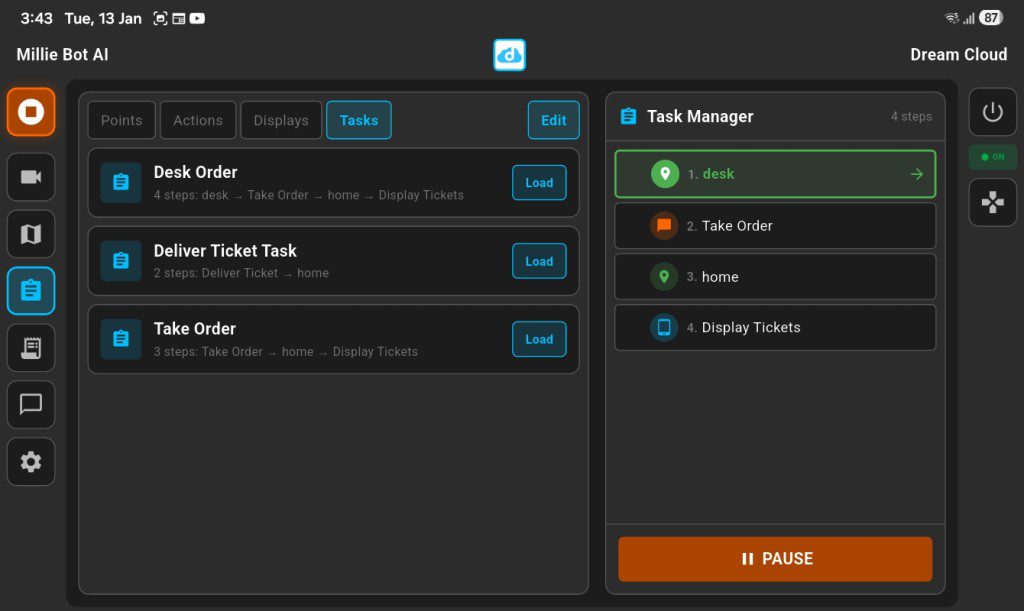
Task: Toggle the green ON status indicator
Action: coord(992,157)
